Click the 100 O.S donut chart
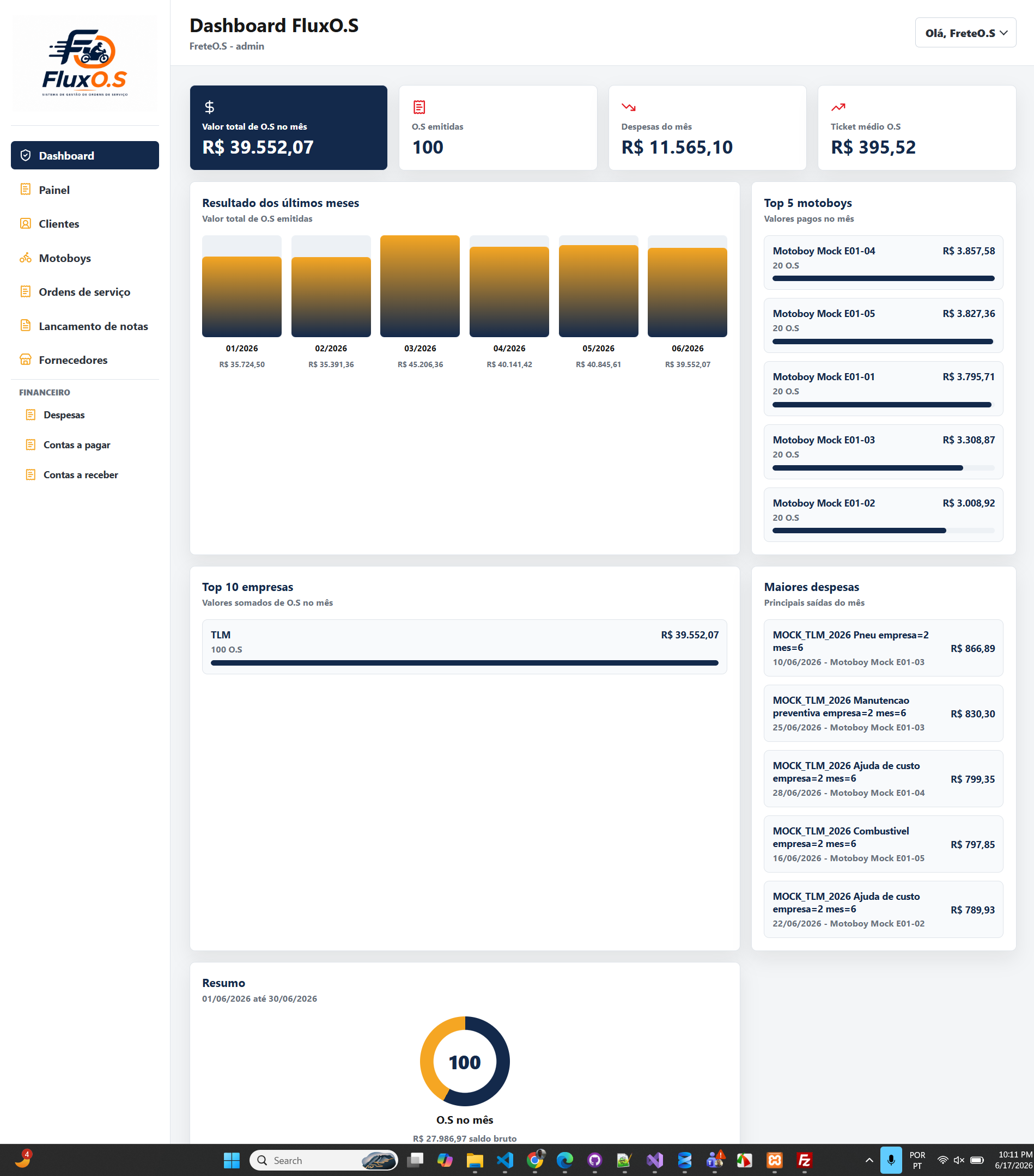Screen dimensions: 1034x1176 click(x=464, y=1061)
